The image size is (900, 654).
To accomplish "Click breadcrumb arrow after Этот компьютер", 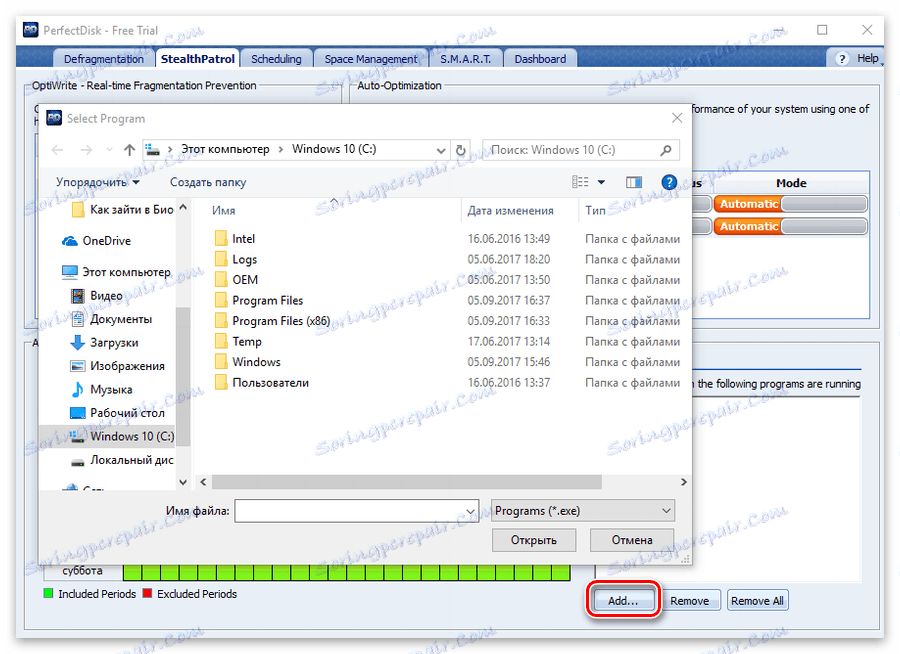I will point(281,149).
